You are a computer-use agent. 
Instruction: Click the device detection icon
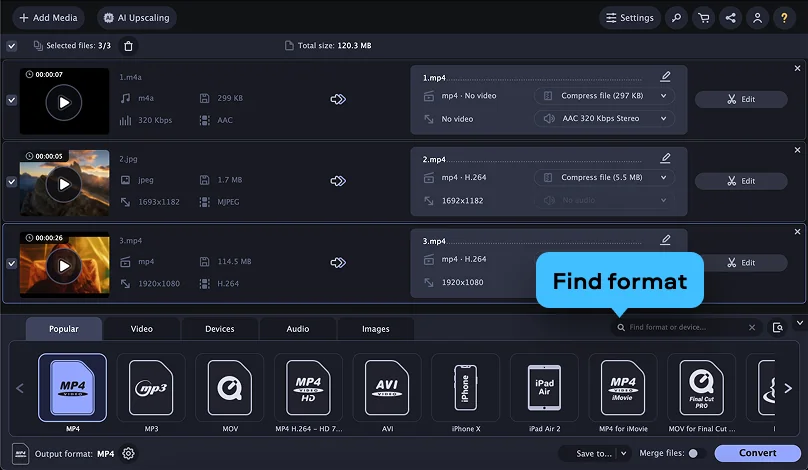point(778,327)
